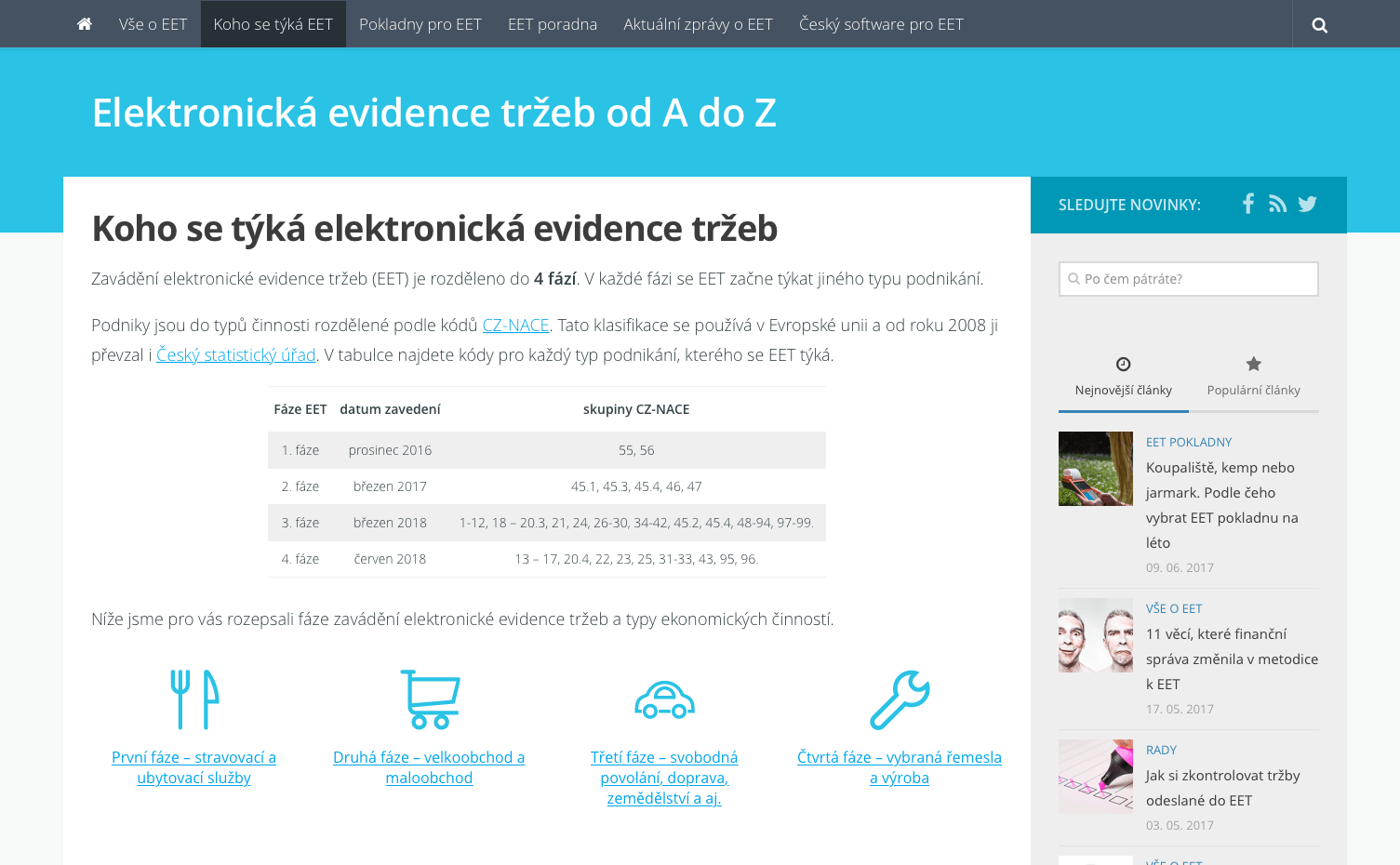Open 'Druhá fáze – velkoobchod a maloobchod' link

pos(429,767)
